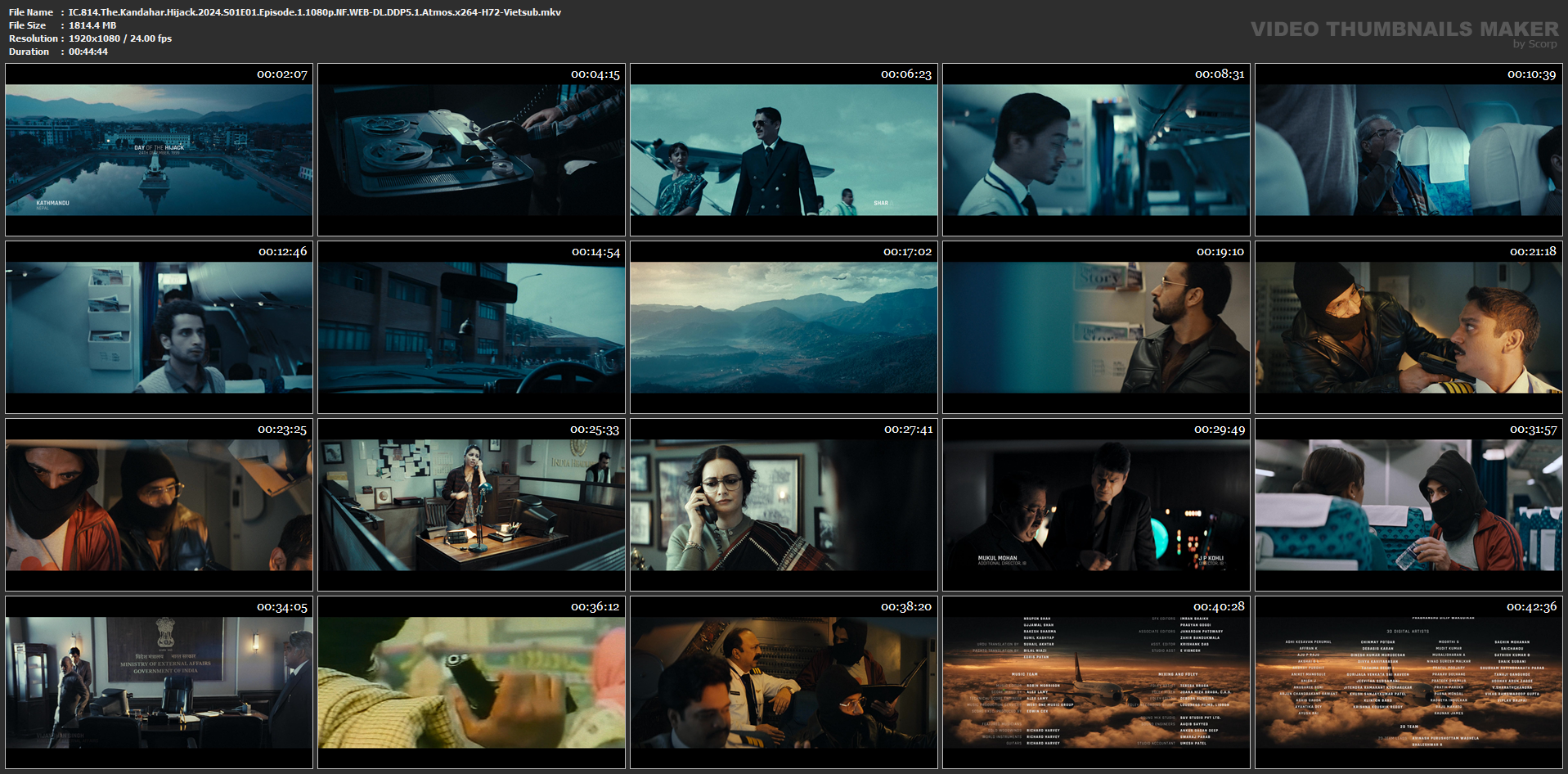This screenshot has width=1568, height=774.
Task: Select the thumbnail at 00:08:31
Action: [x=1096, y=150]
